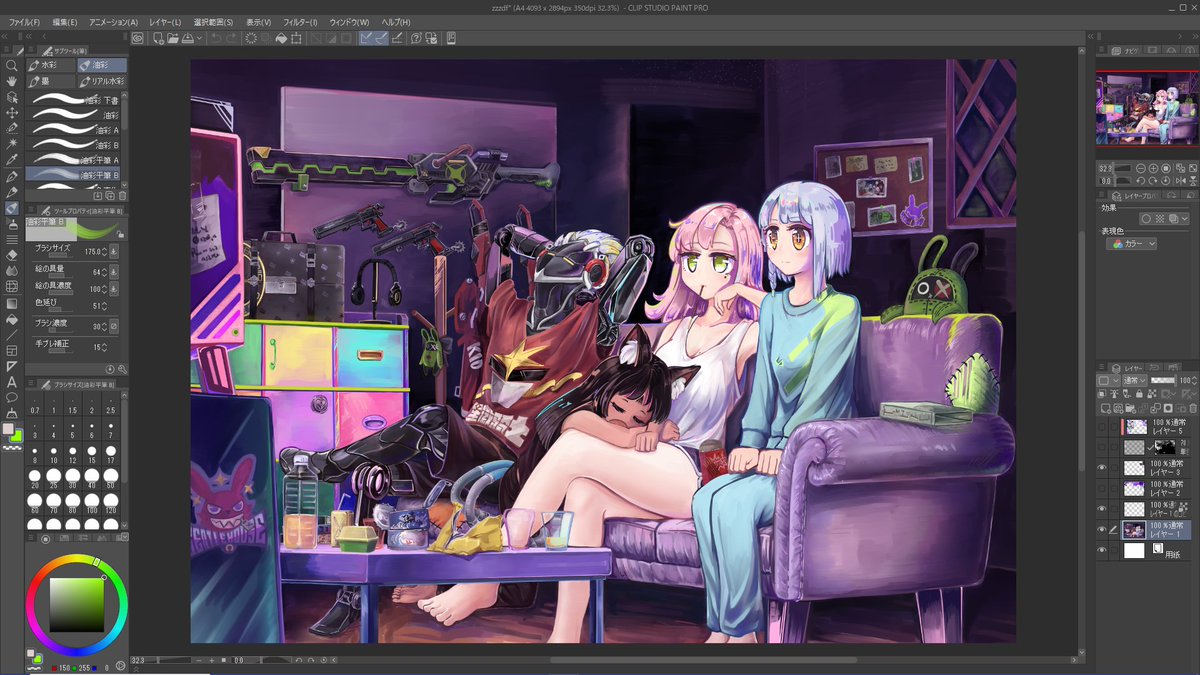Show the レイヤー 5 layer visibility box
Screen dimensions: 1200x675
[x=1102, y=426]
